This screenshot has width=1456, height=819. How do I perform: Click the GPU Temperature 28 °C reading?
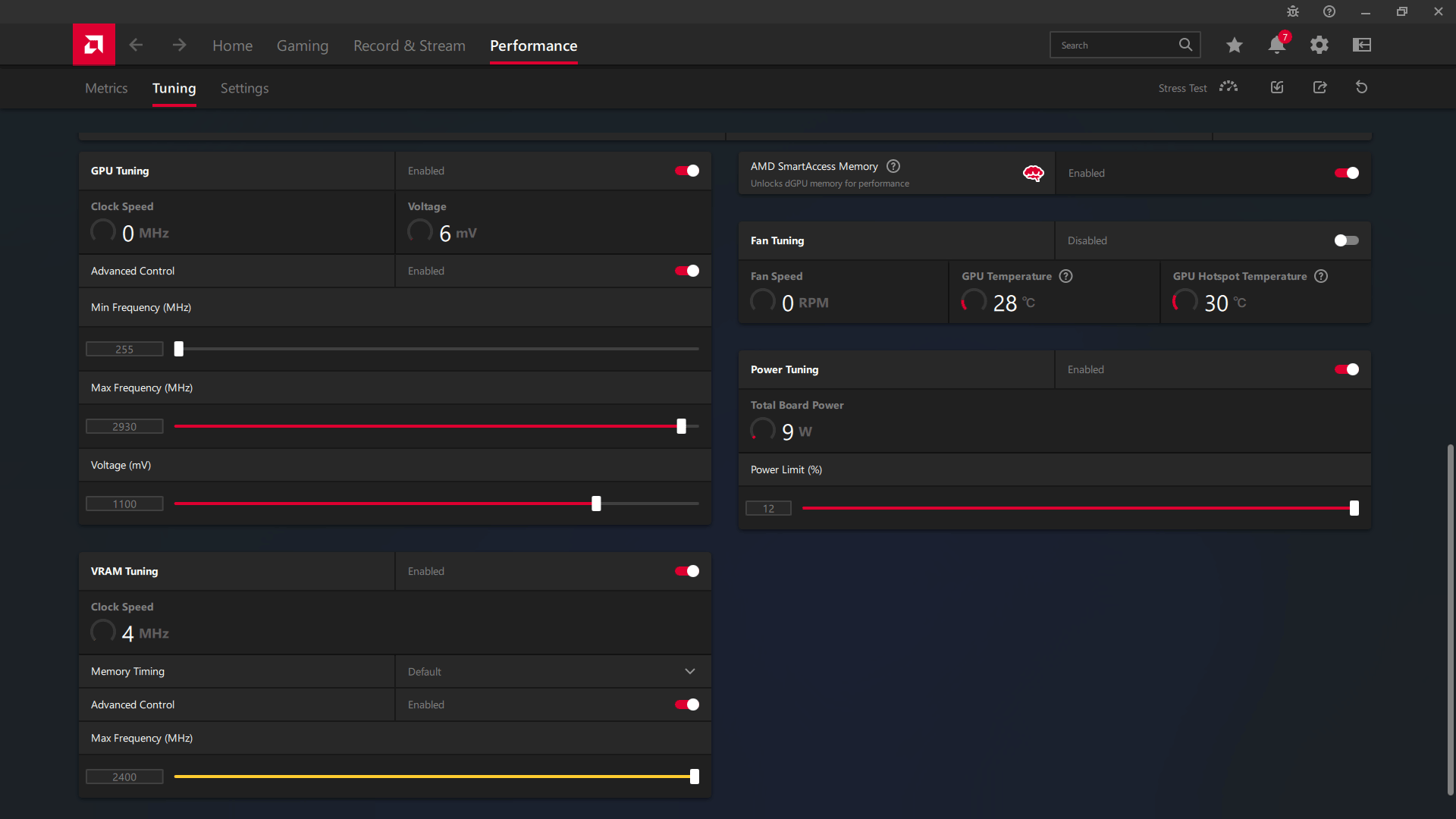tap(999, 302)
